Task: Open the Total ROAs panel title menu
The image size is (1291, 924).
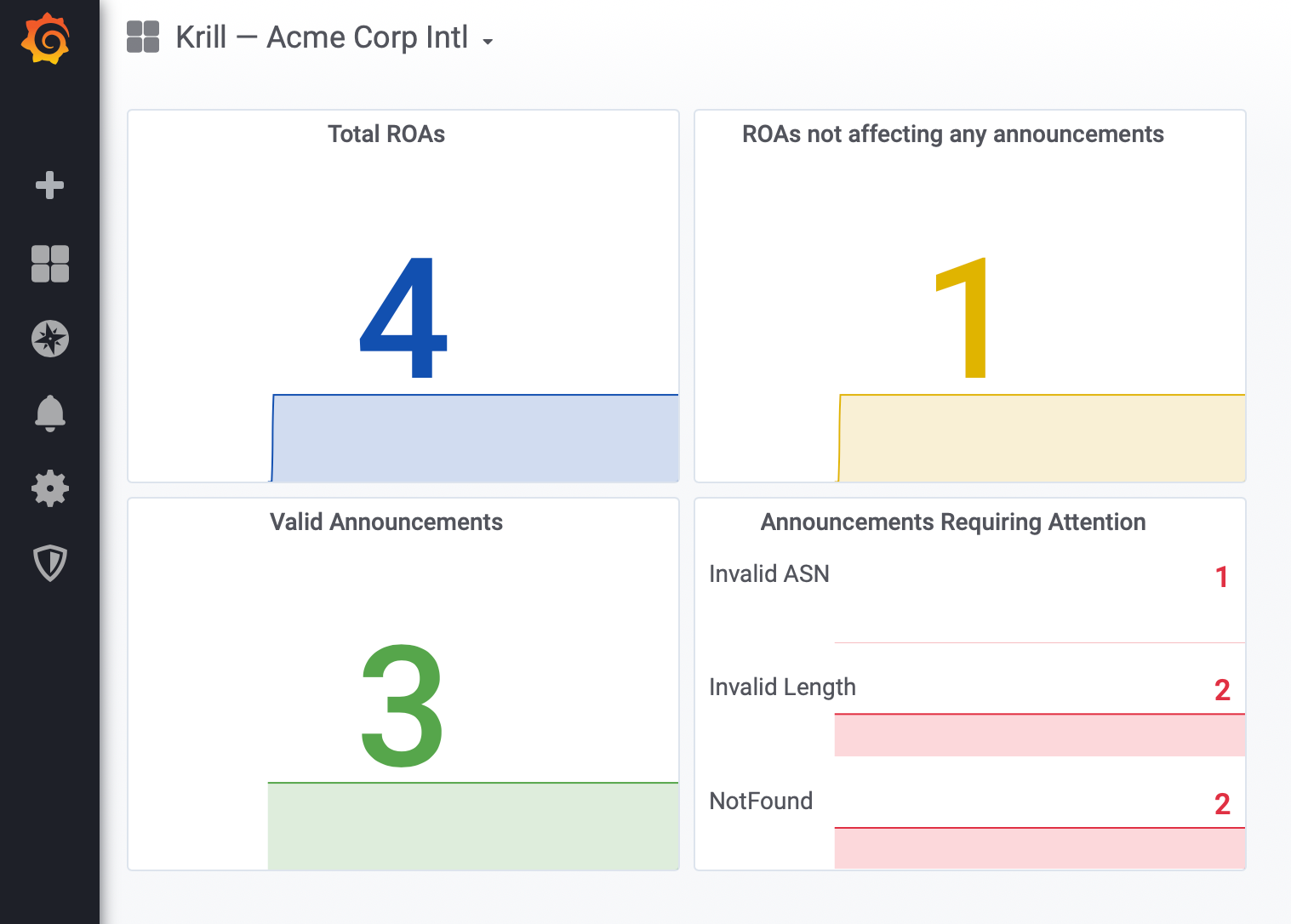Action: pyautogui.click(x=386, y=134)
